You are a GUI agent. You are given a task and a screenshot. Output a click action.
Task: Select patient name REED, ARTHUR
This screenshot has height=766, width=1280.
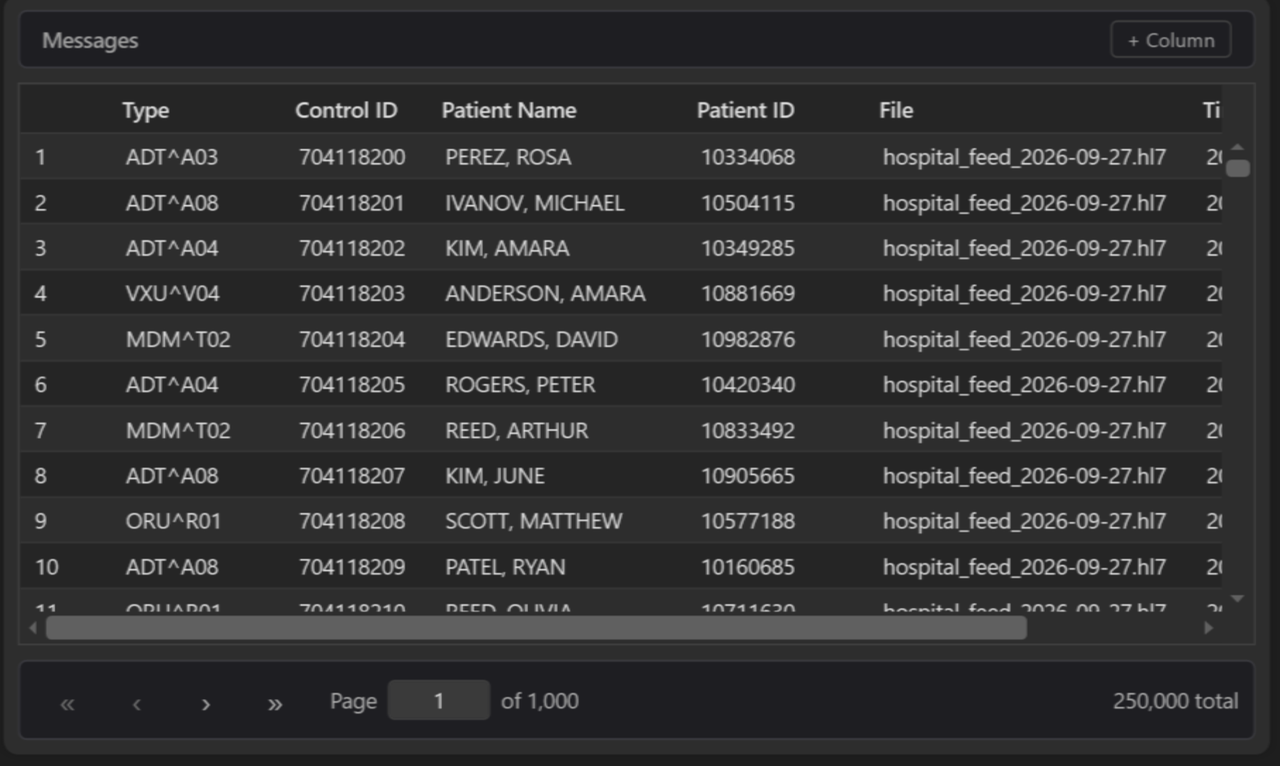pyautogui.click(x=517, y=430)
